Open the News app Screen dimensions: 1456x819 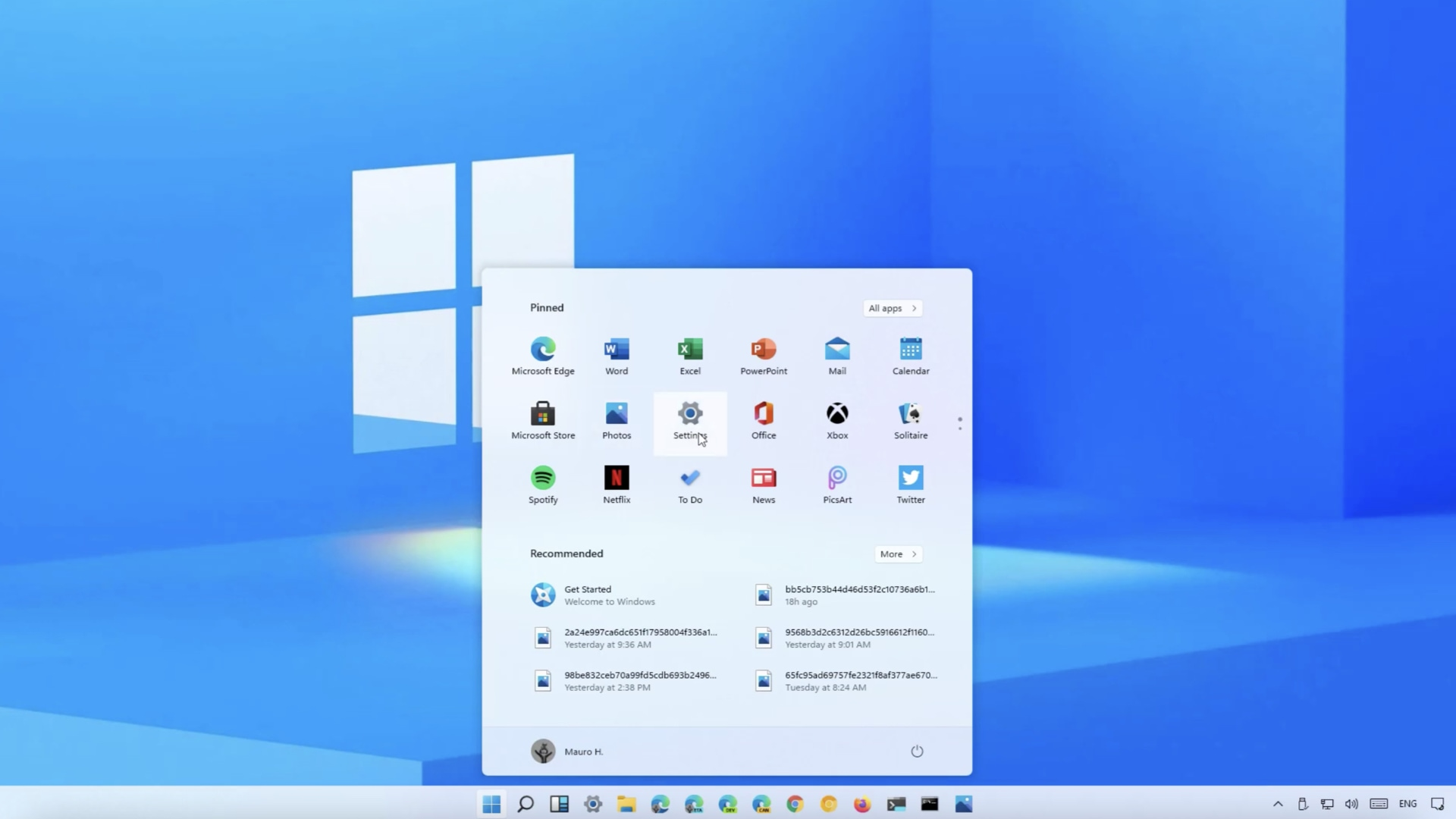point(764,485)
